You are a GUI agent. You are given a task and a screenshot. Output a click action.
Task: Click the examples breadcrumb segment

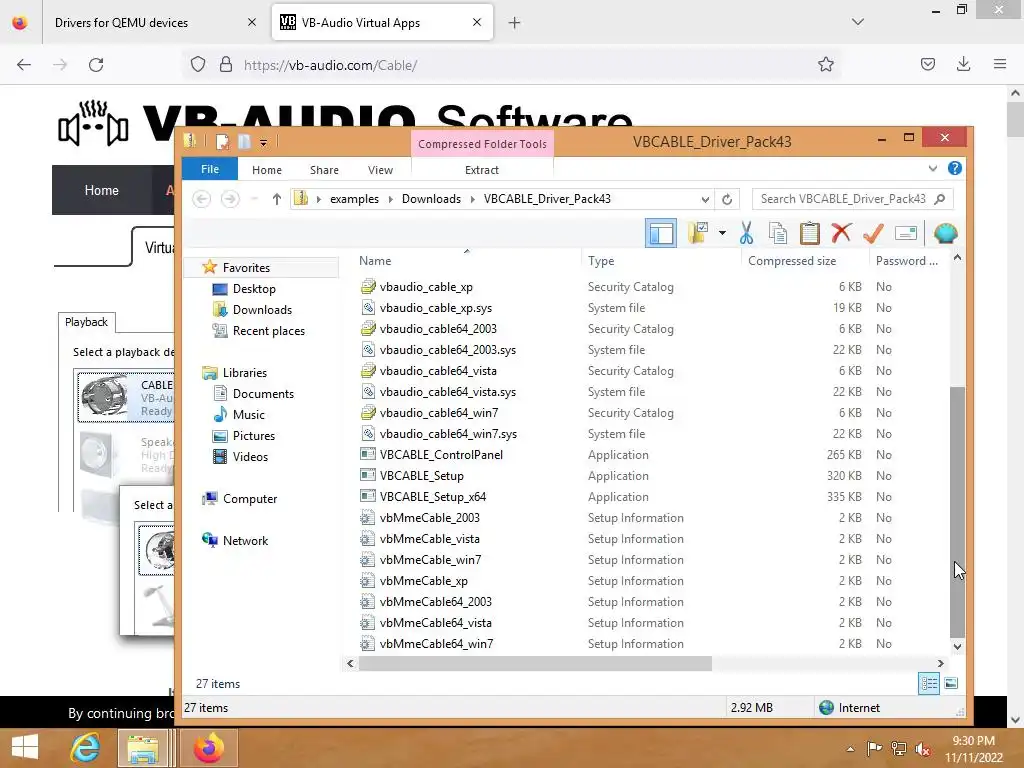coord(354,199)
